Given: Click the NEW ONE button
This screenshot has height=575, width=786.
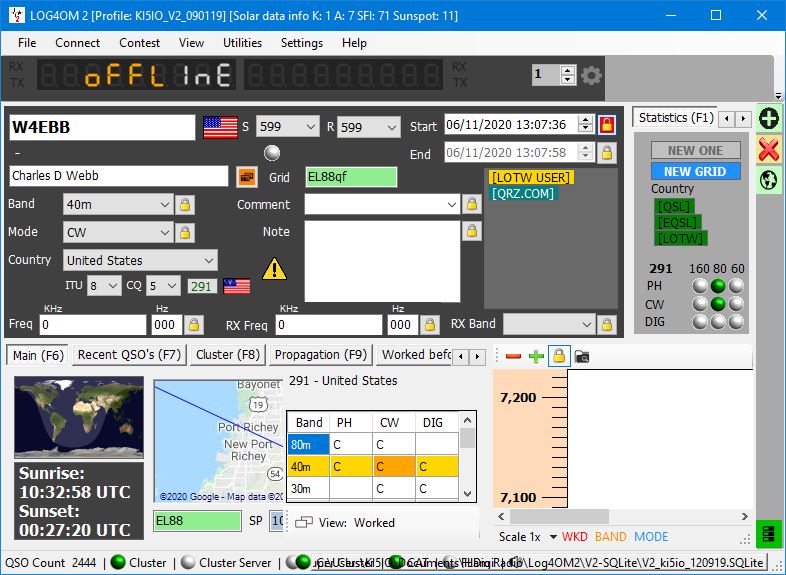Looking at the screenshot, I should (x=695, y=150).
